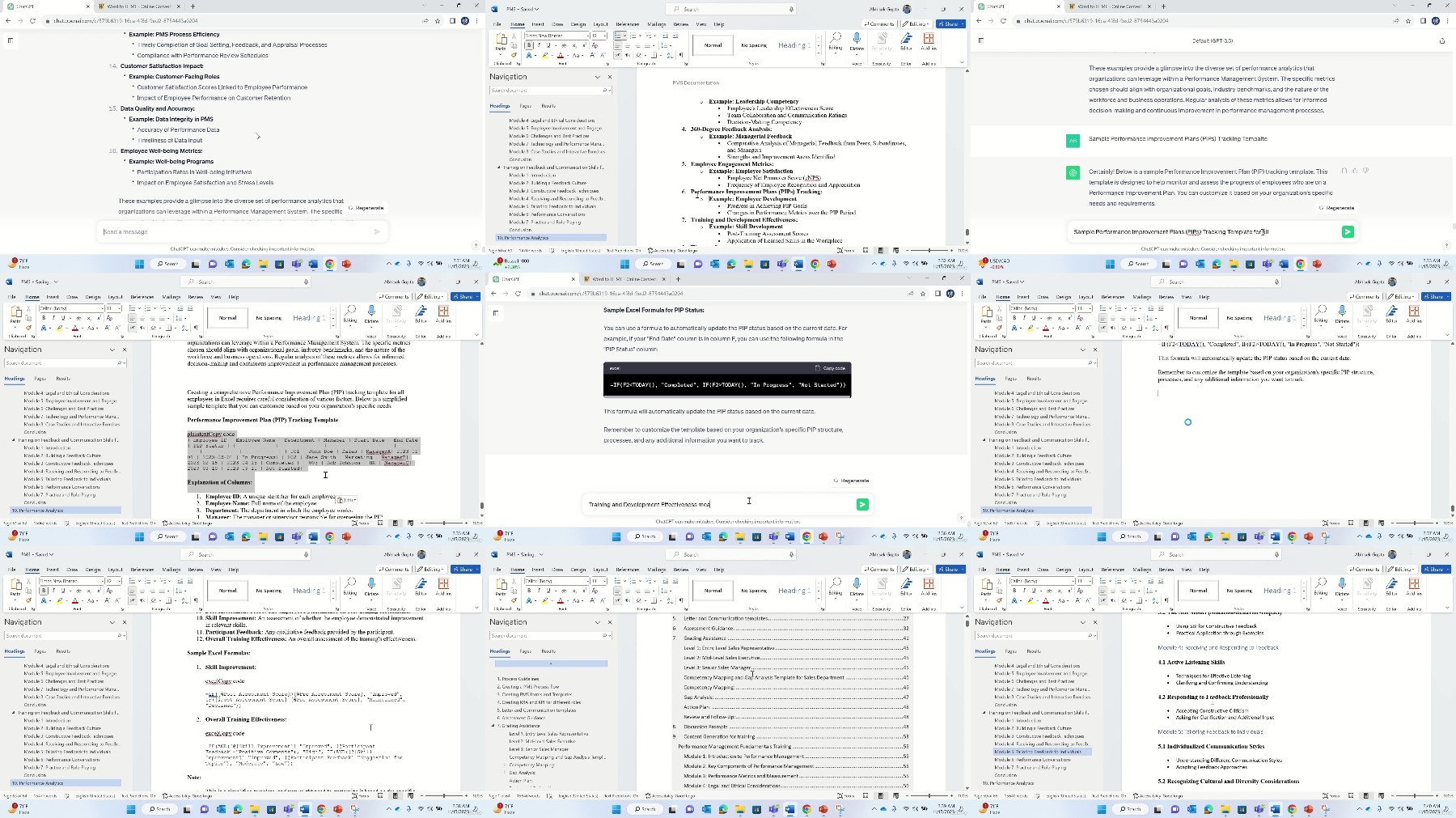Collapse ribbon chevron in Leadership Competency Word window
Image resolution: width=1456 pixels, height=818 pixels.
click(962, 62)
